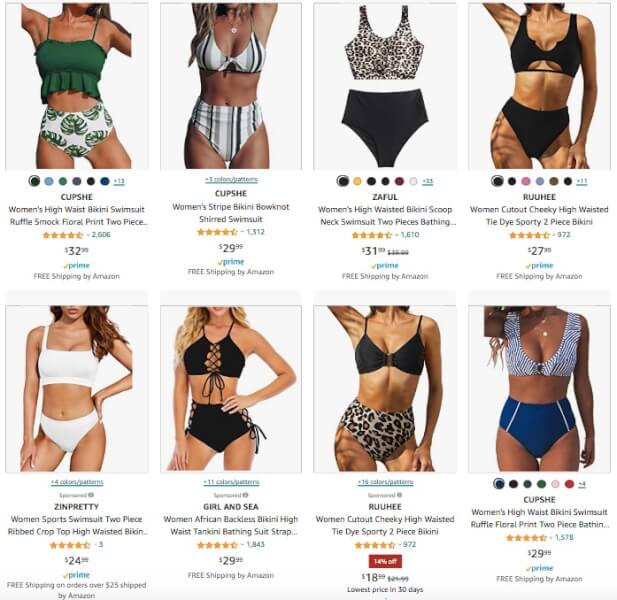Viewport: 617px width, 600px height.
Task: Open the green ruffle CUPSHE swimsuit image
Action: click(77, 86)
